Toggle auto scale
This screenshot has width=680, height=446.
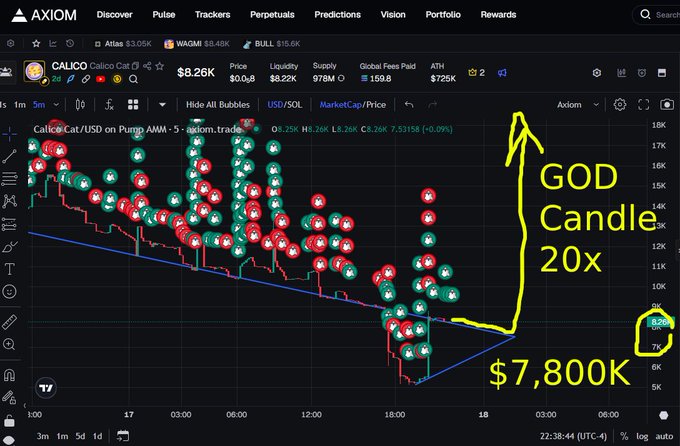click(664, 436)
